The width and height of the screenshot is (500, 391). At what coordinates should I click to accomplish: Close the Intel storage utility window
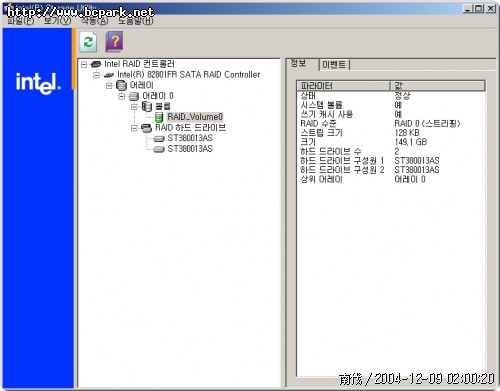[x=491, y=9]
